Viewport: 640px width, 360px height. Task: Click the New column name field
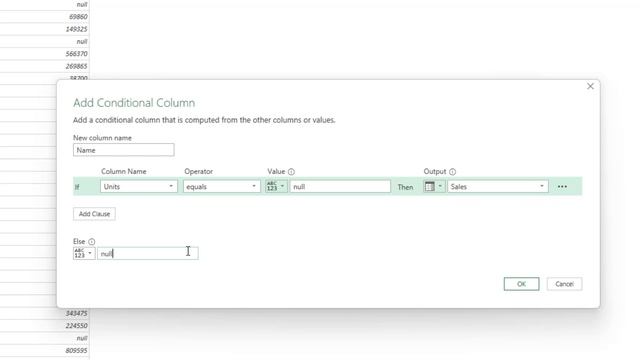pos(124,150)
